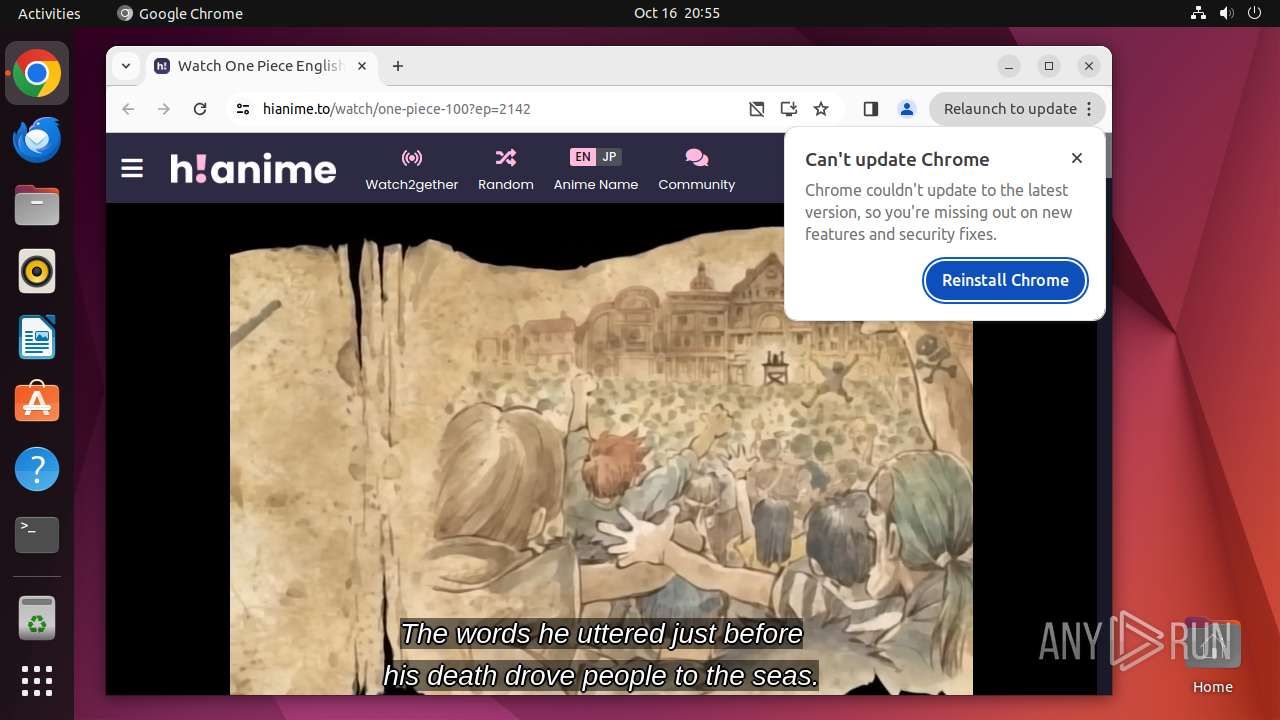Launch Thunderbird Mail from the dock
The height and width of the screenshot is (720, 1280).
click(37, 139)
